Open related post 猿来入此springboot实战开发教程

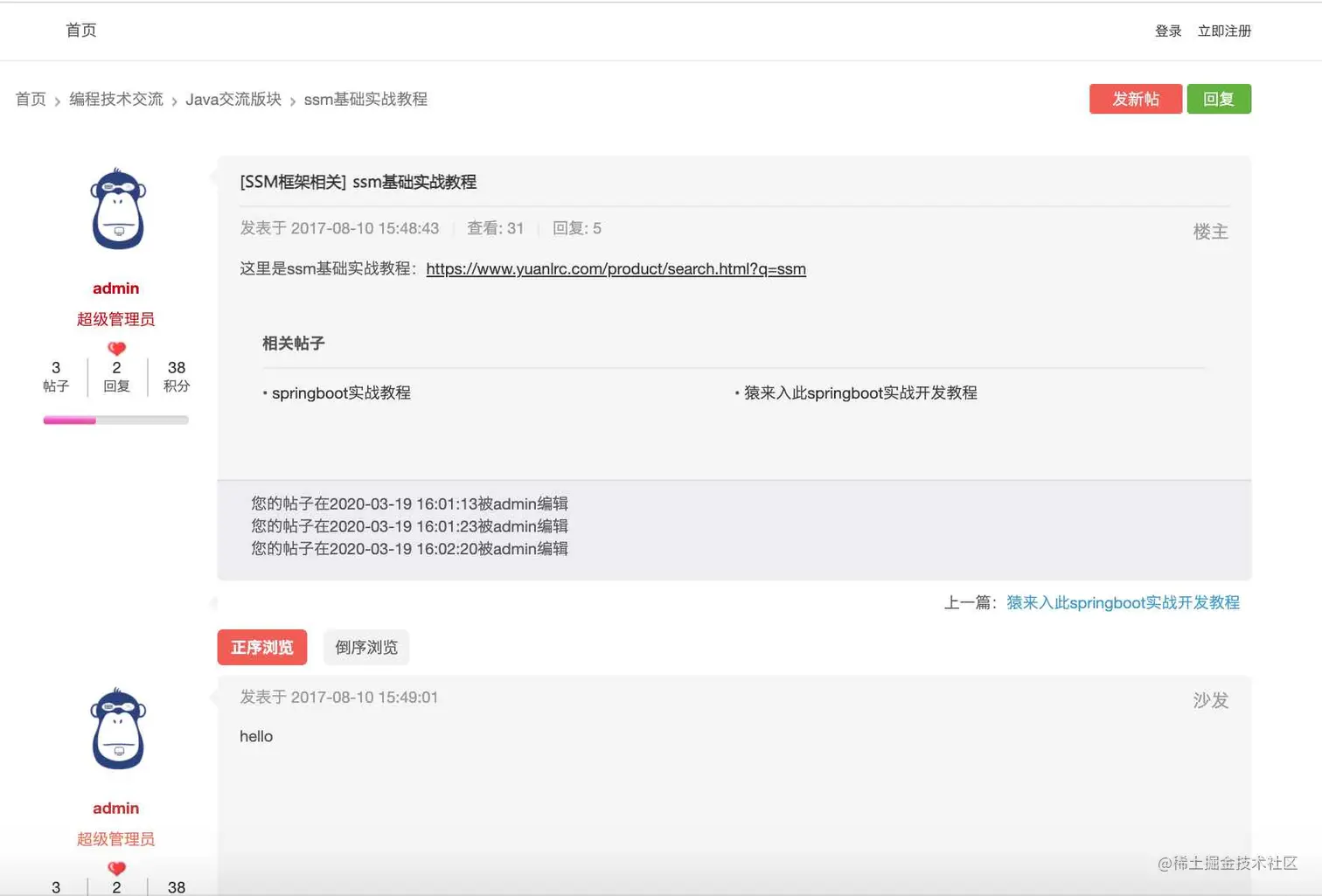pos(862,392)
